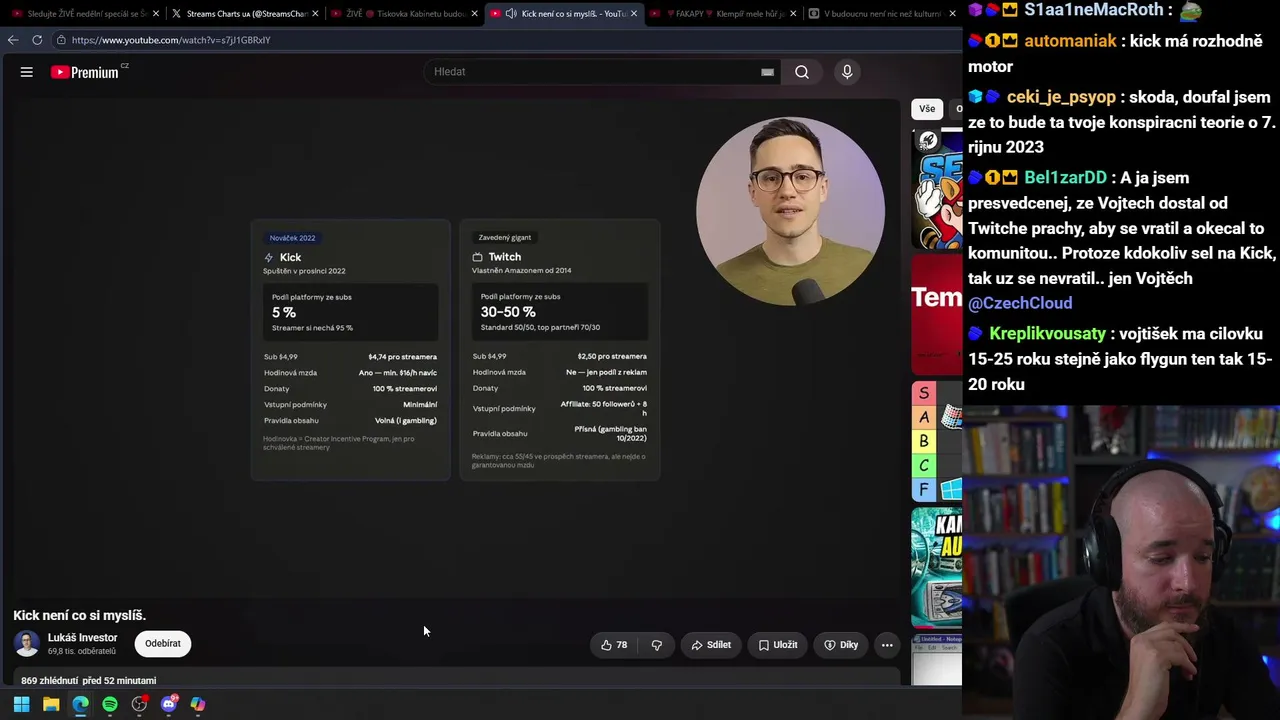Click the search magnifier button
1280x720 pixels.
802,72
